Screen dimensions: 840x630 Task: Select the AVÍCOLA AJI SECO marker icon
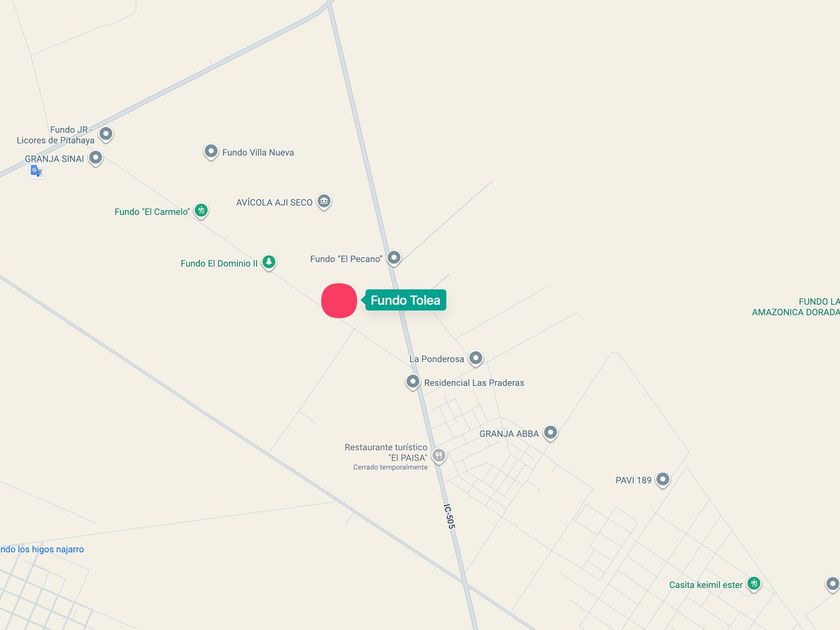tap(324, 201)
